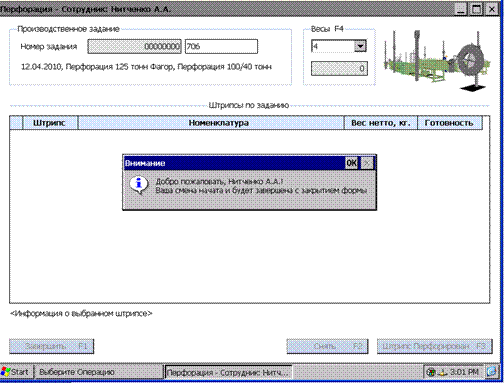This screenshot has height=383, width=504.
Task: Open the Весы F4 dropdown arrow
Action: (x=360, y=46)
